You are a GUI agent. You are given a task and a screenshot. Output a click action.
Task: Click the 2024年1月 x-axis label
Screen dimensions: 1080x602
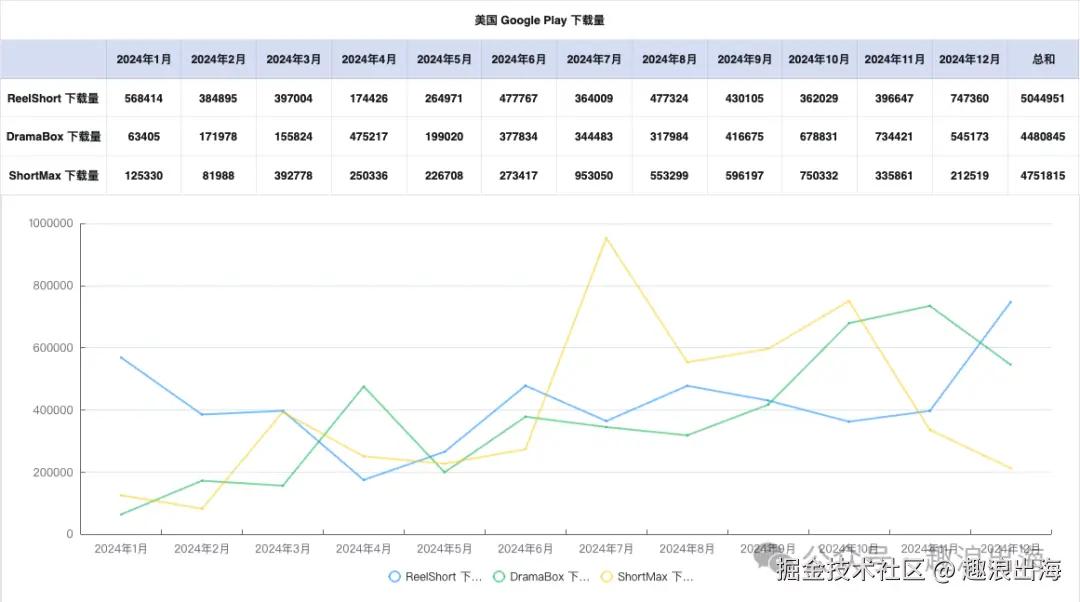pos(121,549)
